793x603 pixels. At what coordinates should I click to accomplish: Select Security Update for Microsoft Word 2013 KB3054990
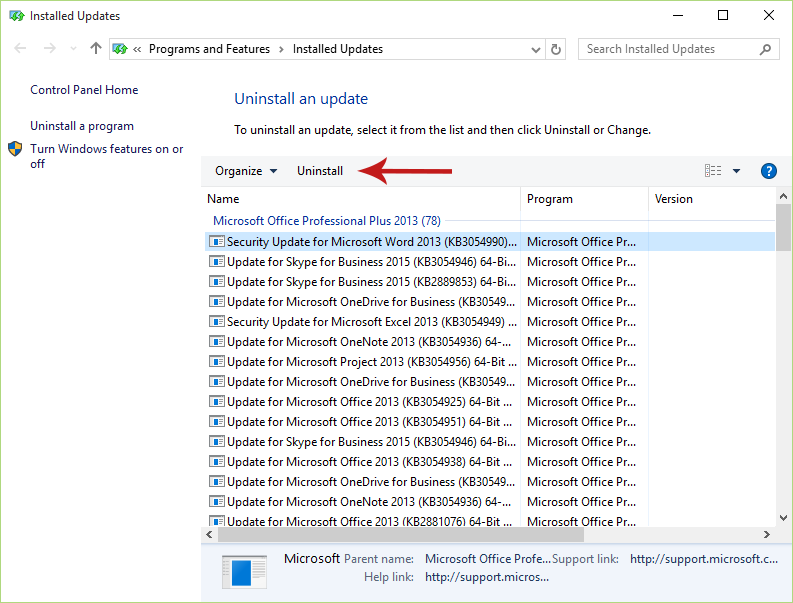[490, 242]
